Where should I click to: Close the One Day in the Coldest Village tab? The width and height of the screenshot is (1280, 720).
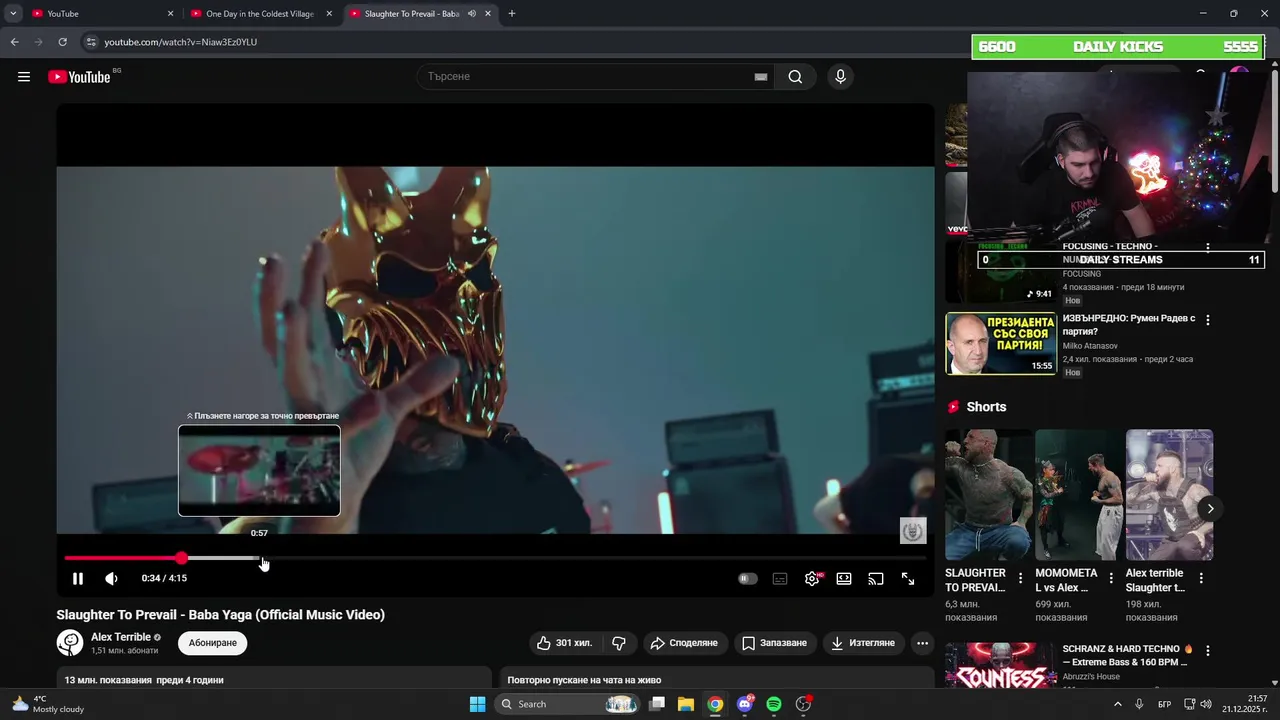(329, 14)
